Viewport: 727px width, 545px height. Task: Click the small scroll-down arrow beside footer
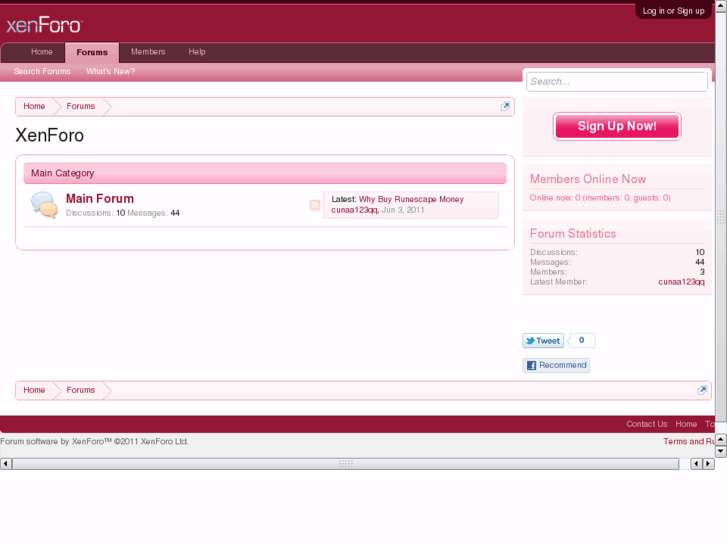721,451
